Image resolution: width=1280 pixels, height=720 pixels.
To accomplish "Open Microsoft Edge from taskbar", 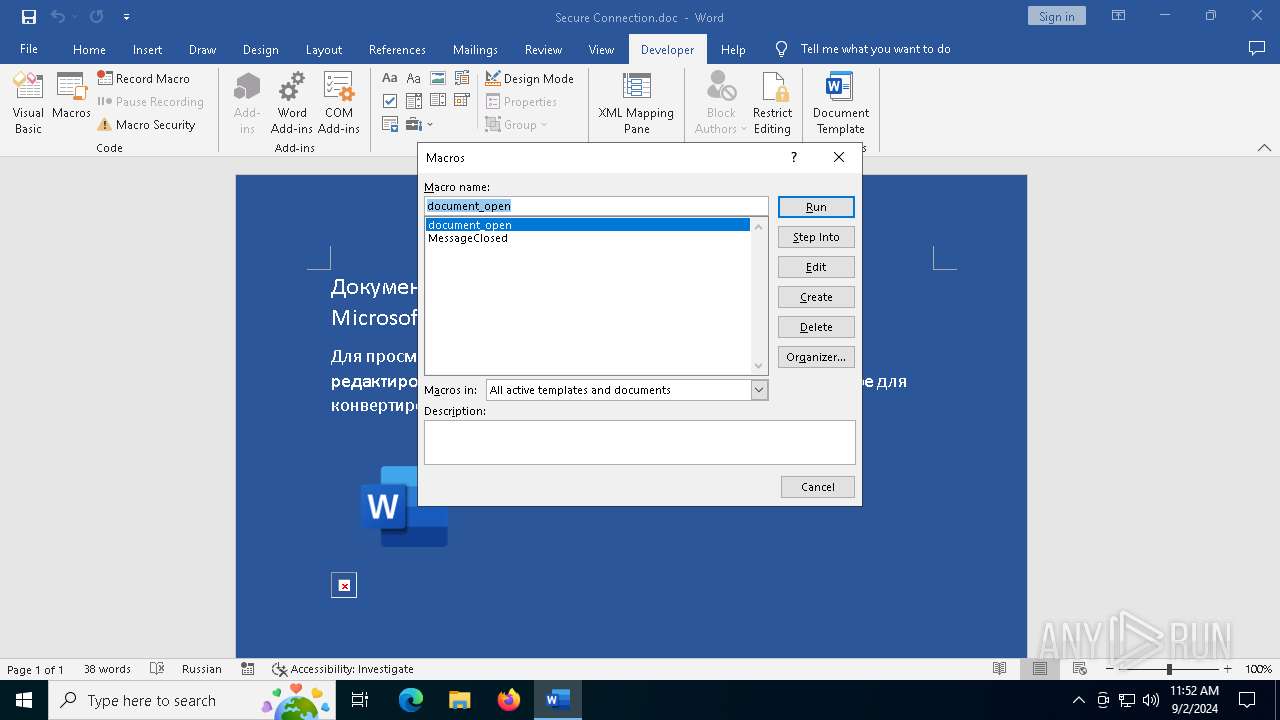I will [410, 700].
